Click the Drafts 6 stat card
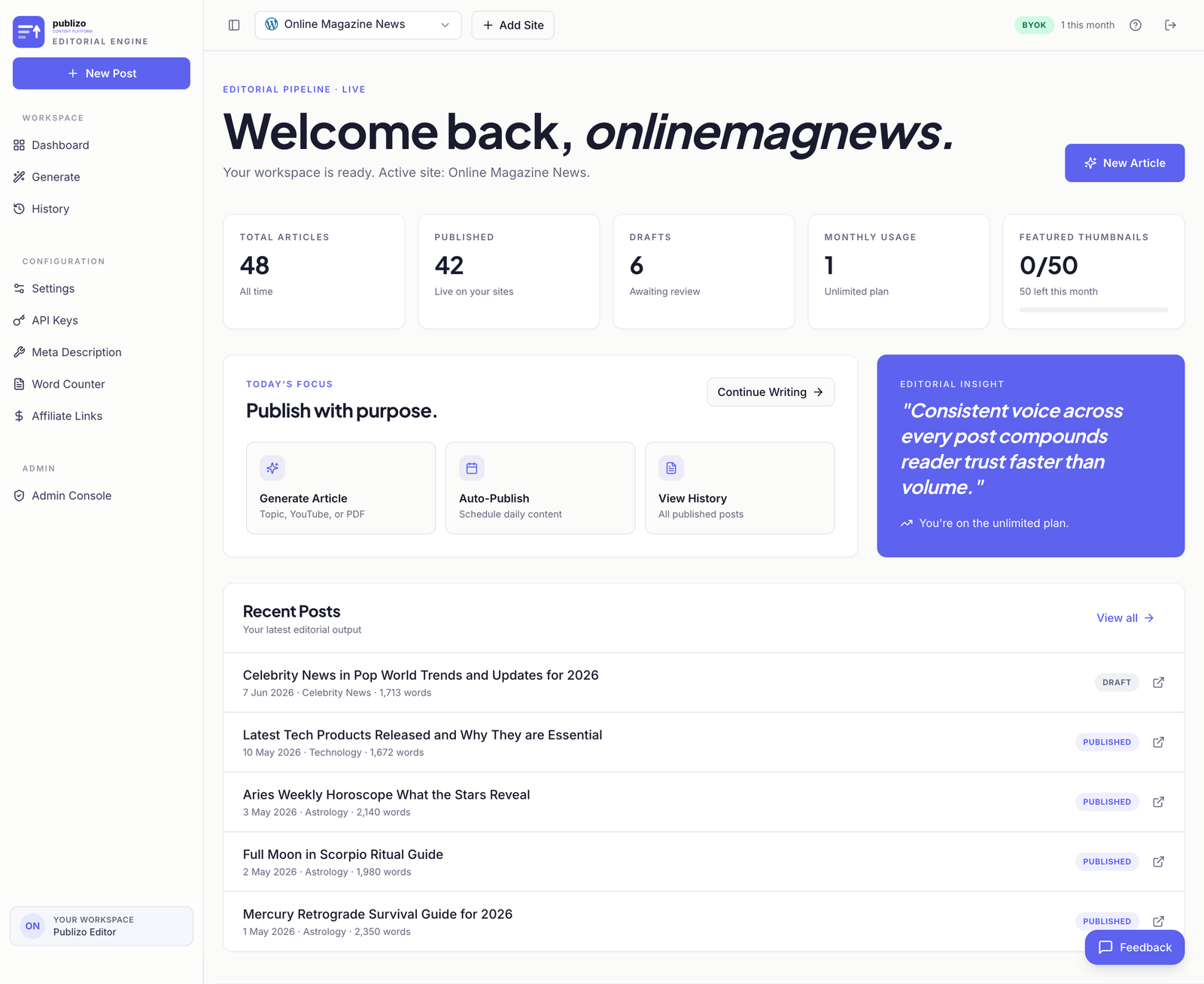Screen dimensions: 1204x984 tap(704, 272)
